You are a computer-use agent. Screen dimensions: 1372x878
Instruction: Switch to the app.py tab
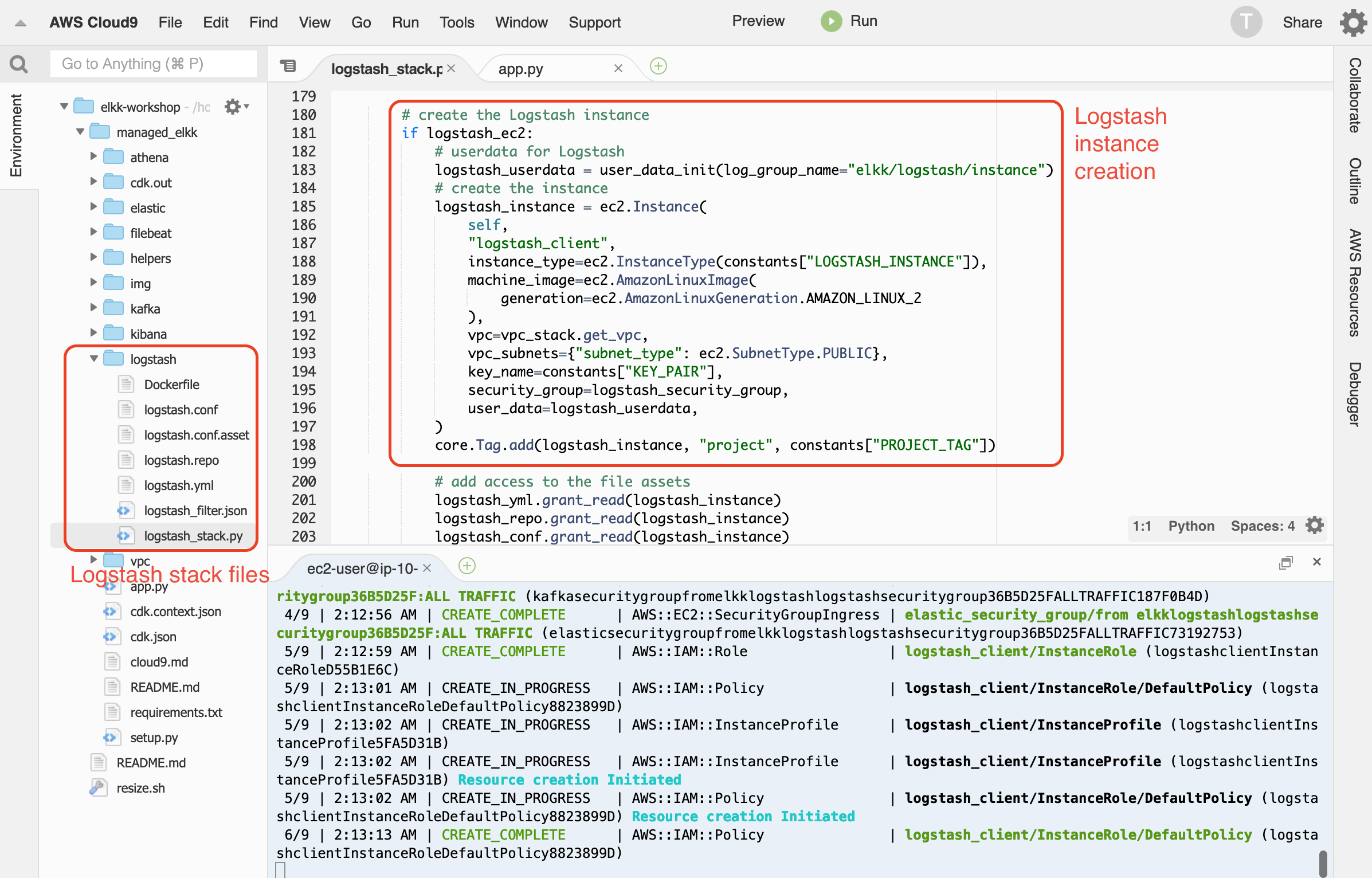point(520,69)
